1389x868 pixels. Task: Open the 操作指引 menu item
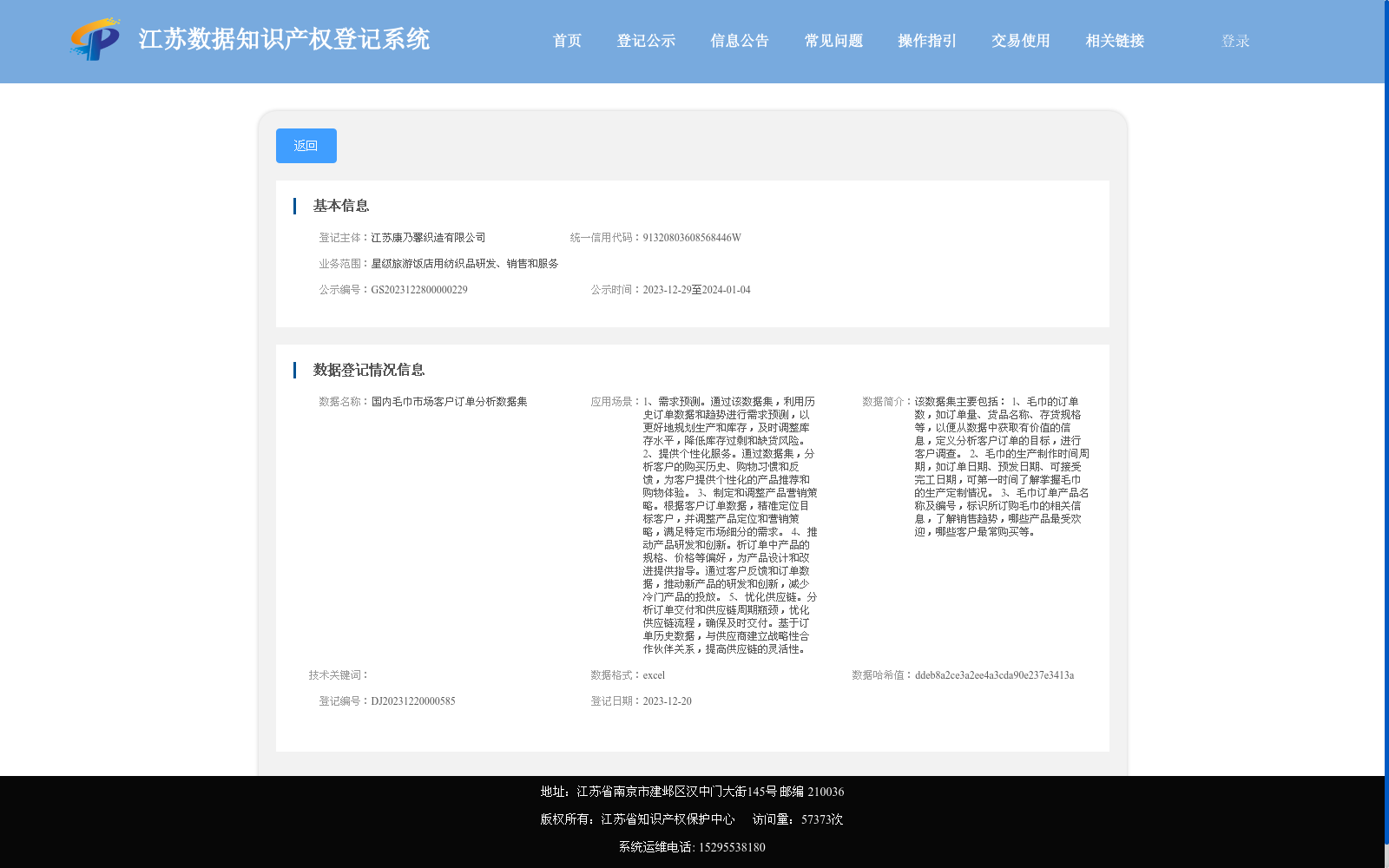click(x=927, y=41)
